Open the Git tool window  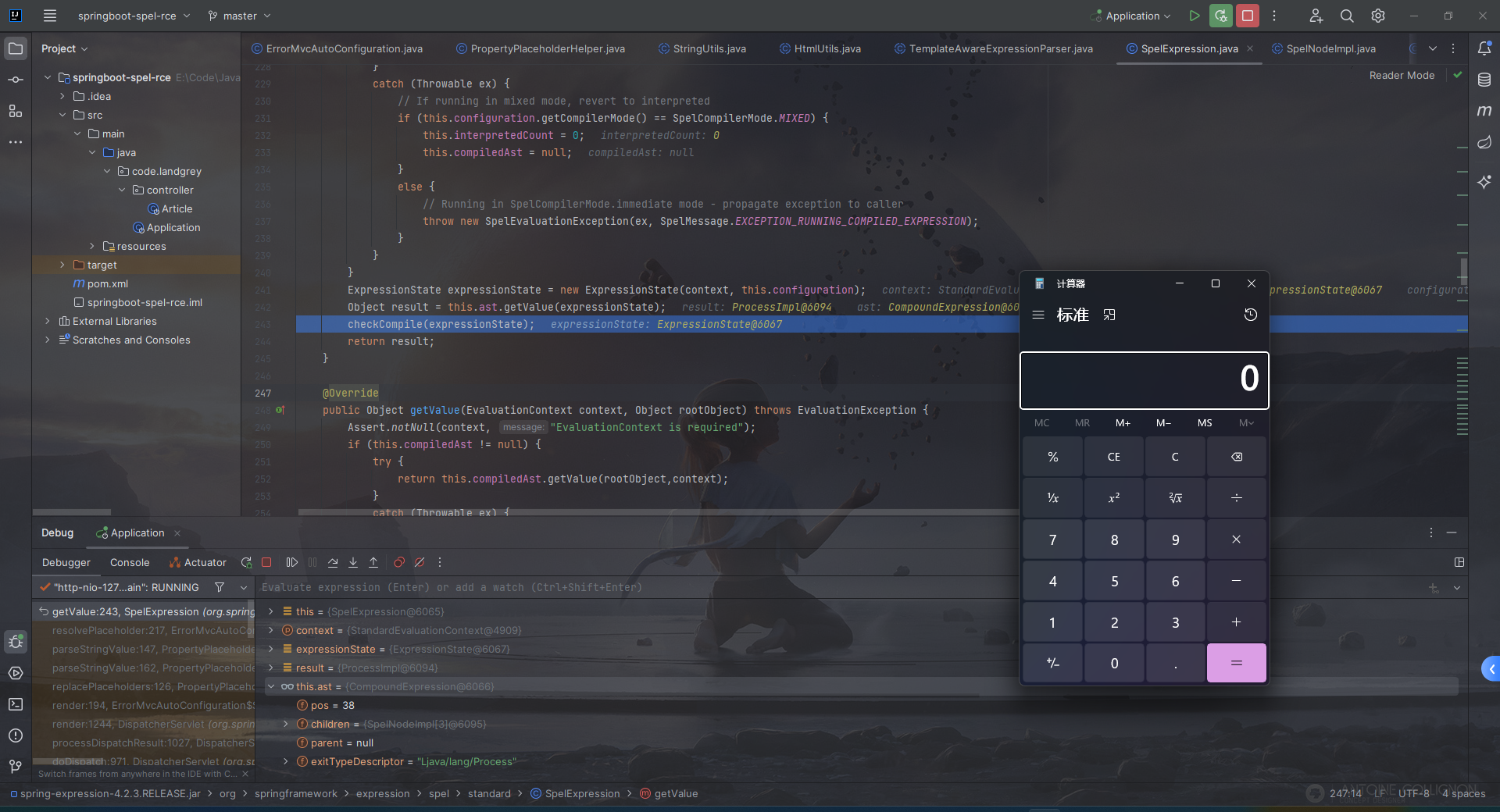pyautogui.click(x=16, y=767)
